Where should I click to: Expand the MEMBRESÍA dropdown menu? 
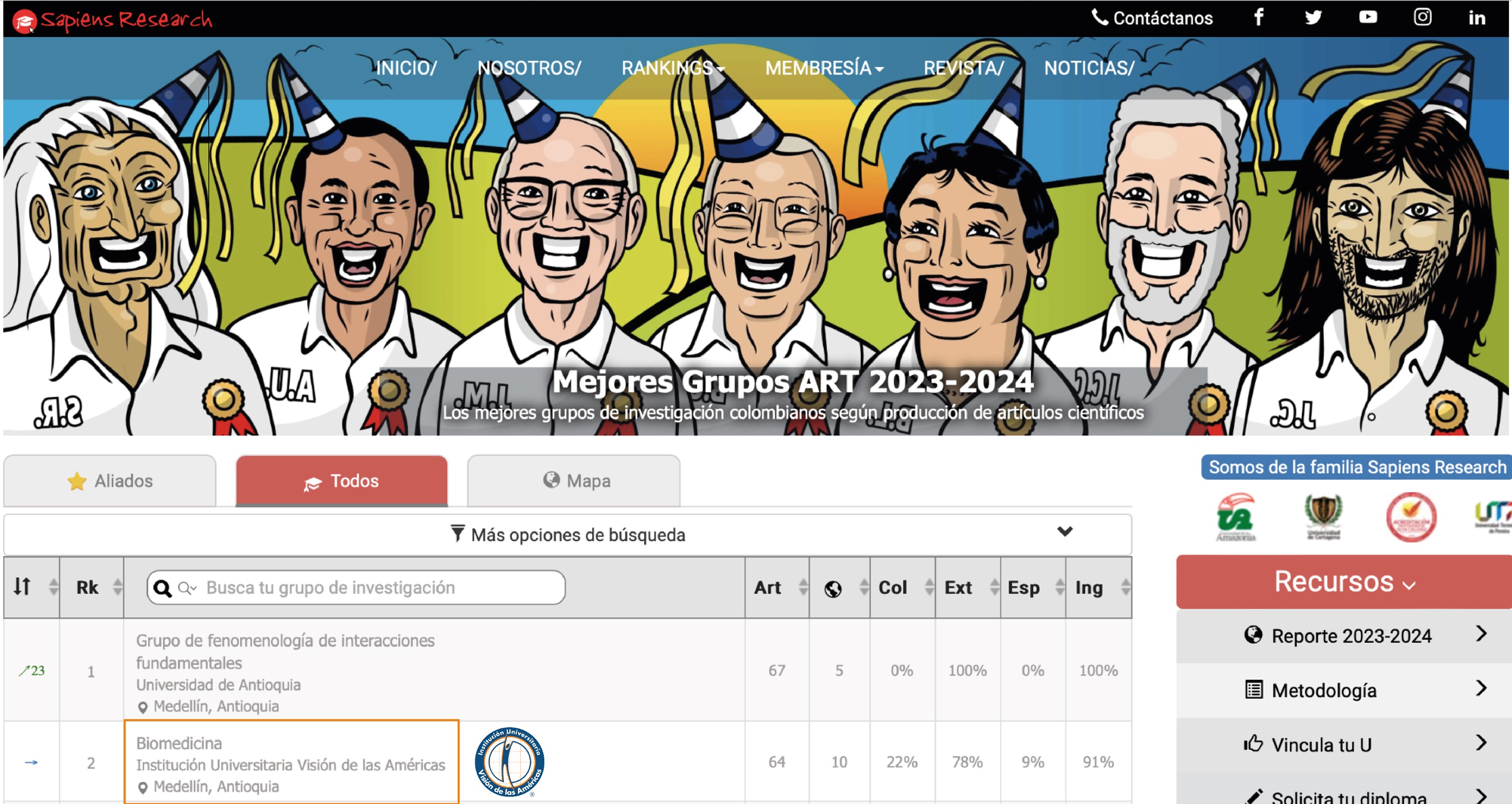[824, 68]
